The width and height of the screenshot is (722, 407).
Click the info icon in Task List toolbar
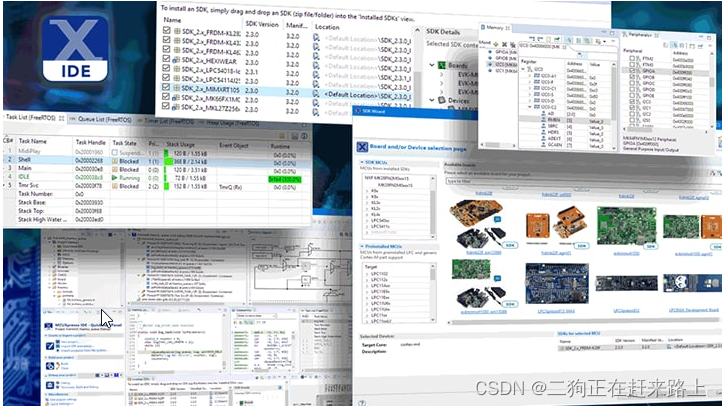(x=304, y=136)
